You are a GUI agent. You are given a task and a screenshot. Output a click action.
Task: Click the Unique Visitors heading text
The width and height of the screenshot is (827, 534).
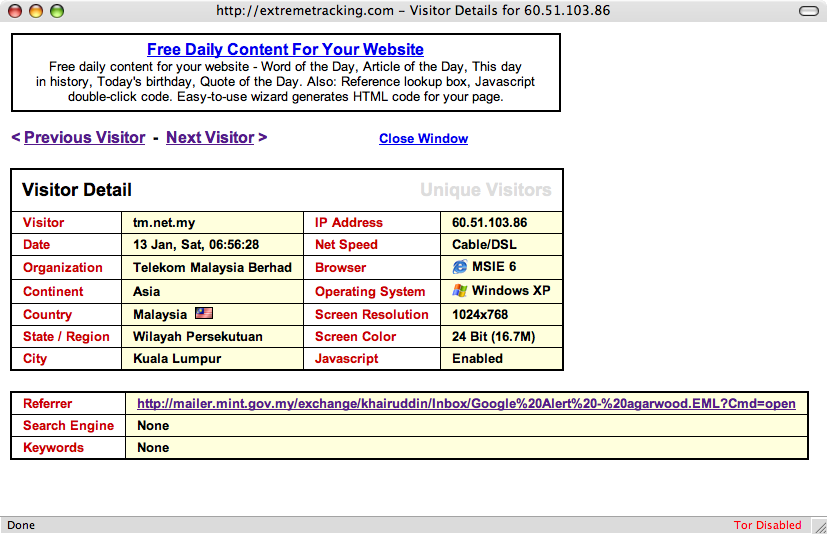[x=486, y=190]
